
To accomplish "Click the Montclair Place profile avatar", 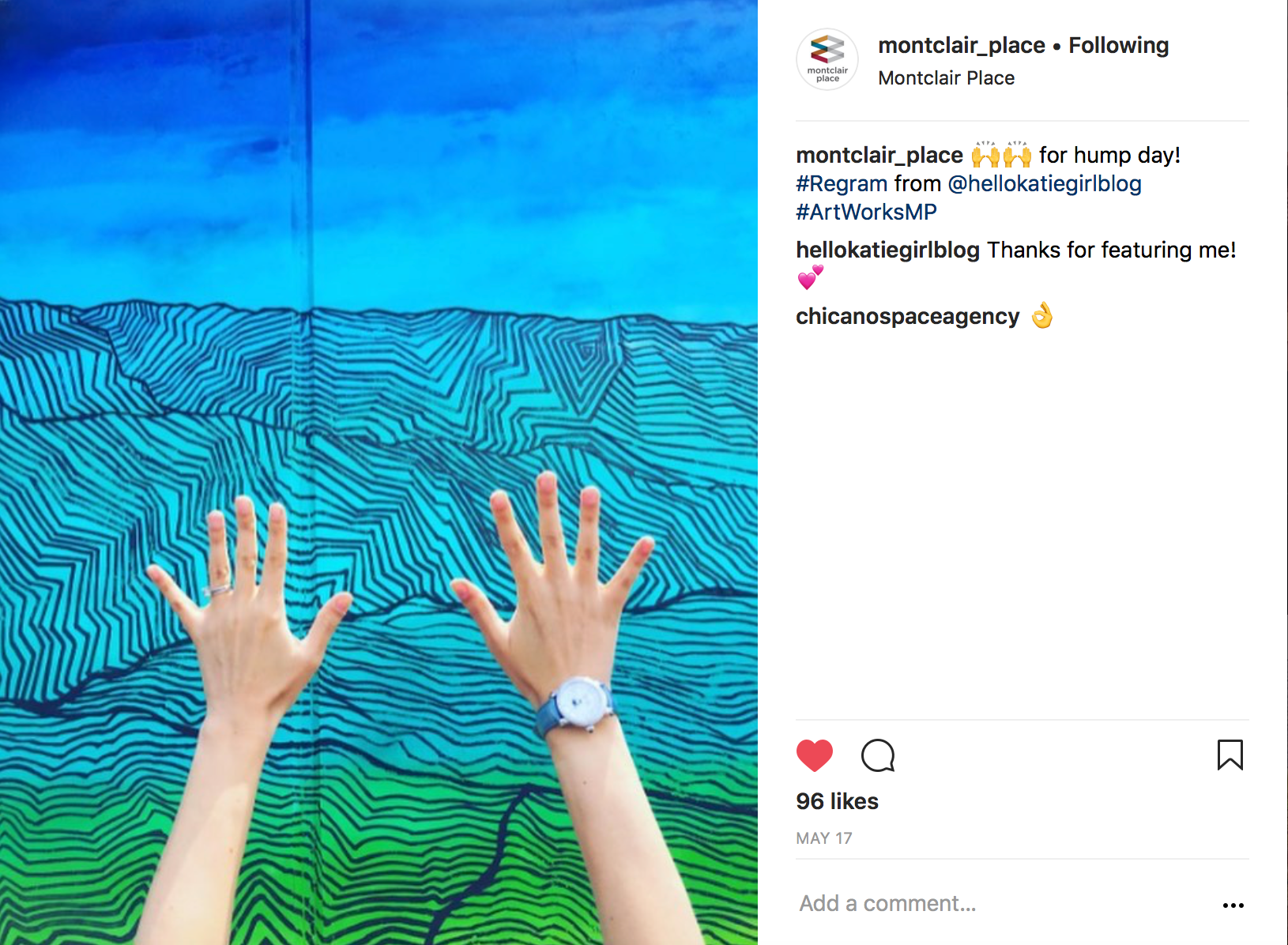I will tap(827, 59).
